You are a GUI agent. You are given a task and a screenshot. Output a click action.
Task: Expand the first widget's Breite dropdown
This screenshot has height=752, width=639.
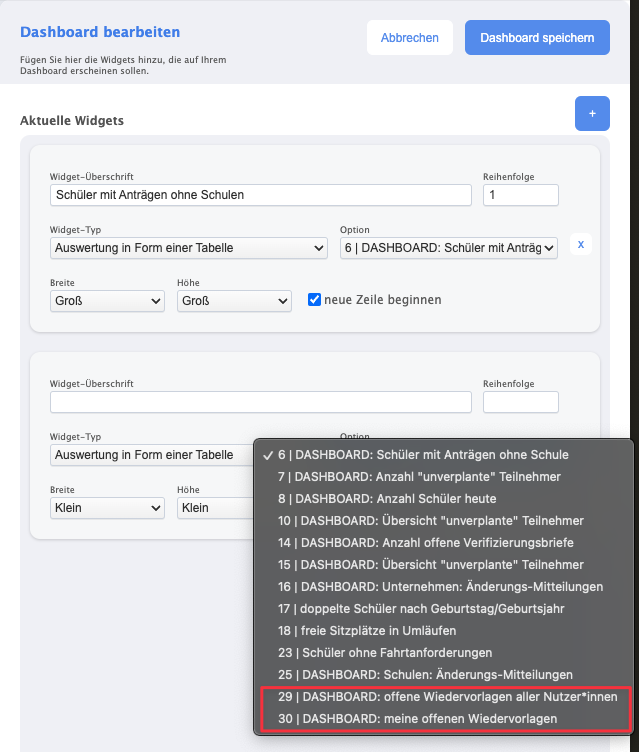tap(107, 301)
